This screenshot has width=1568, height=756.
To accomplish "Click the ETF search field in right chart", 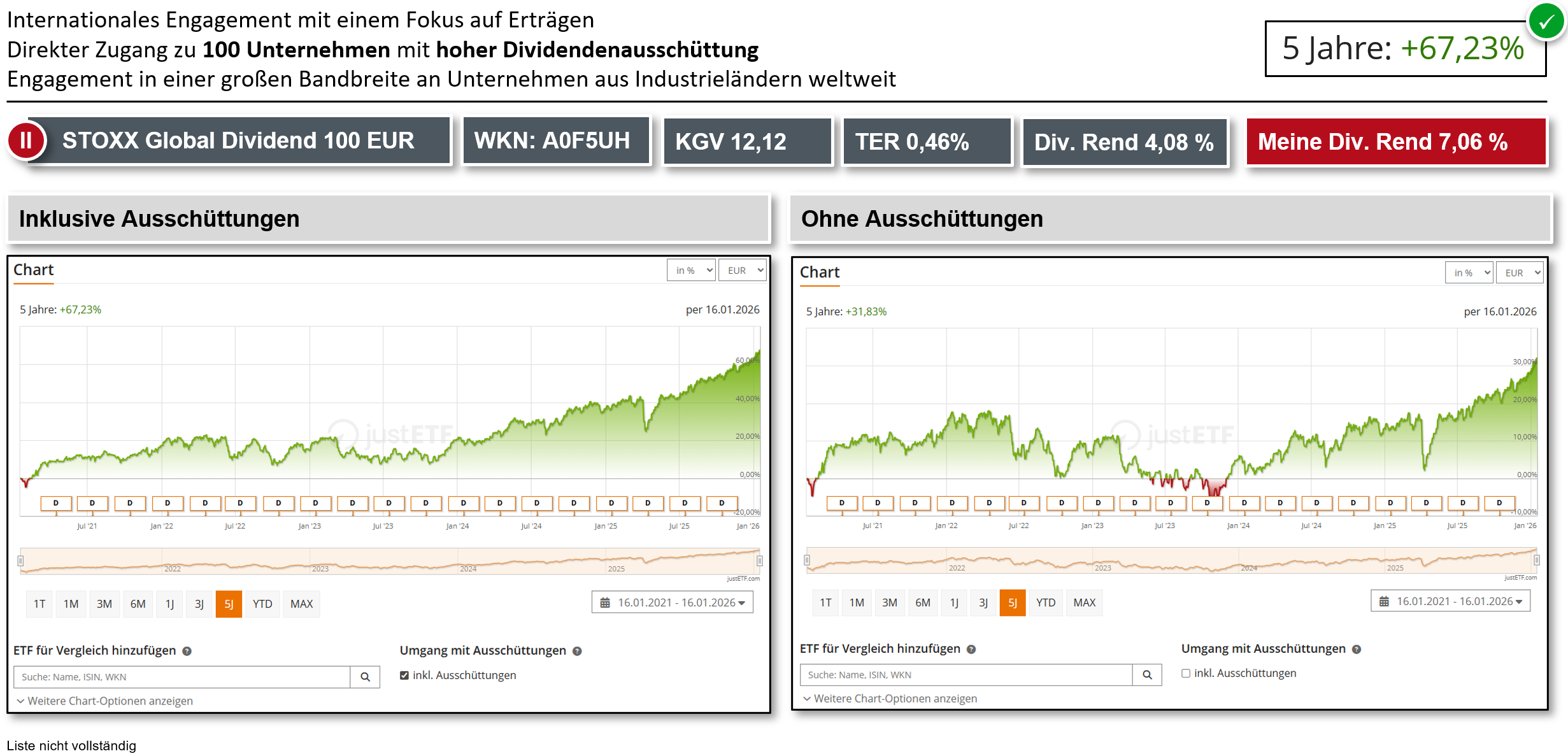I will 966,675.
